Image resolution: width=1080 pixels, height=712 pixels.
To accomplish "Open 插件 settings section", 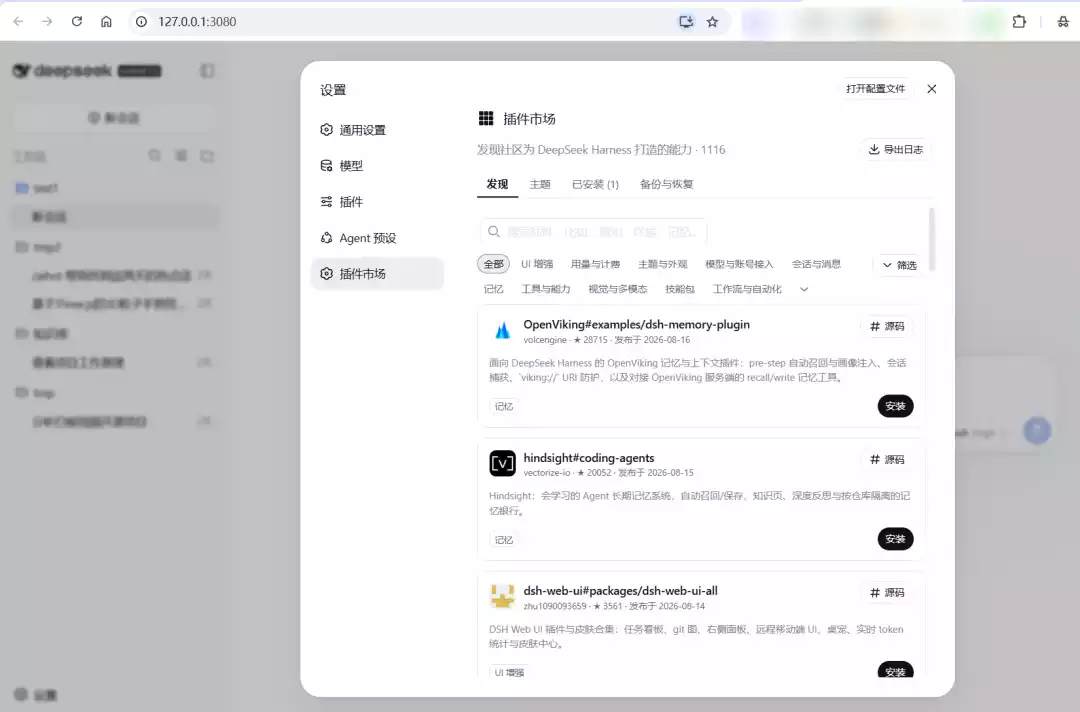I will [377, 202].
